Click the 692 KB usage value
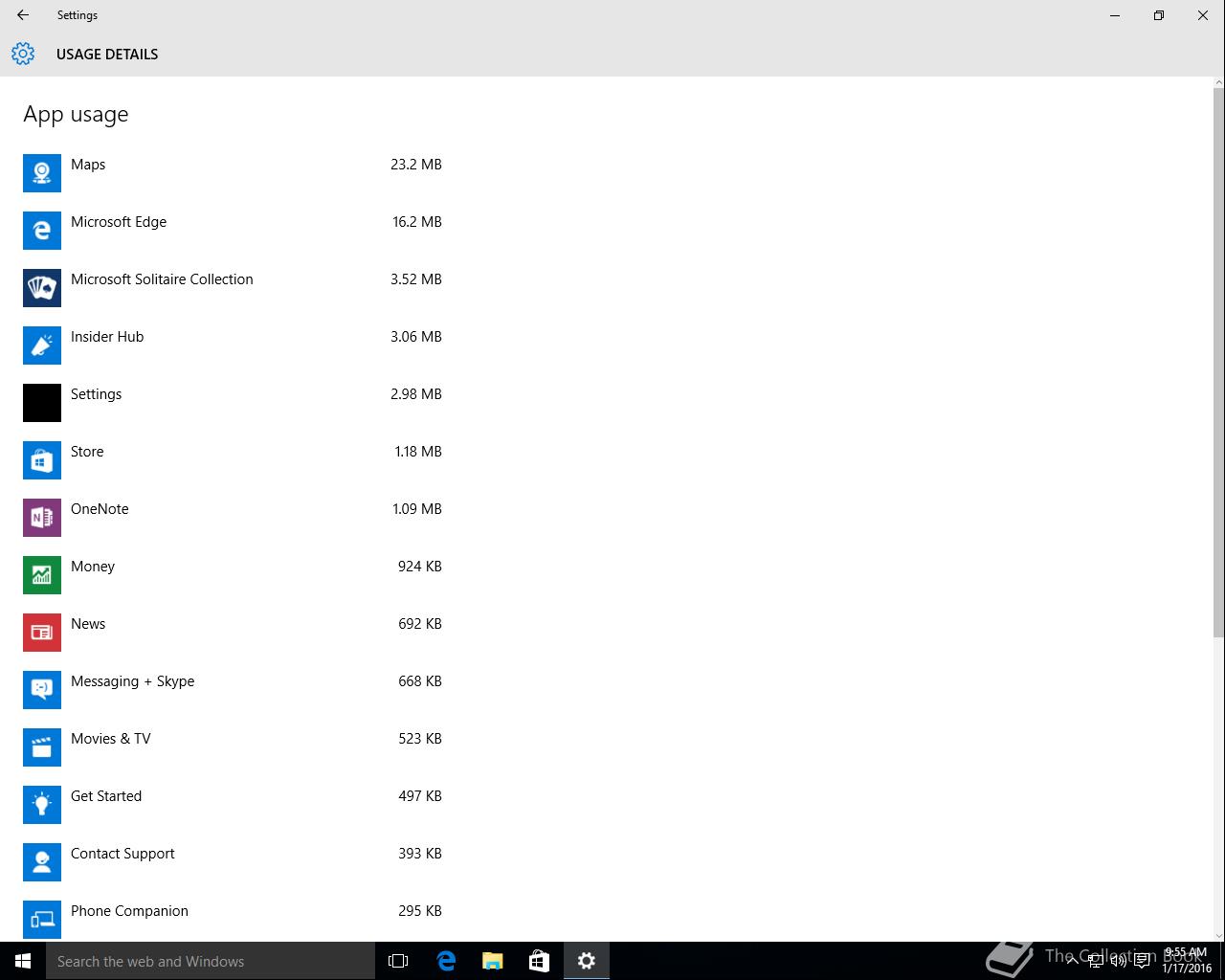Image resolution: width=1225 pixels, height=980 pixels. click(x=420, y=624)
